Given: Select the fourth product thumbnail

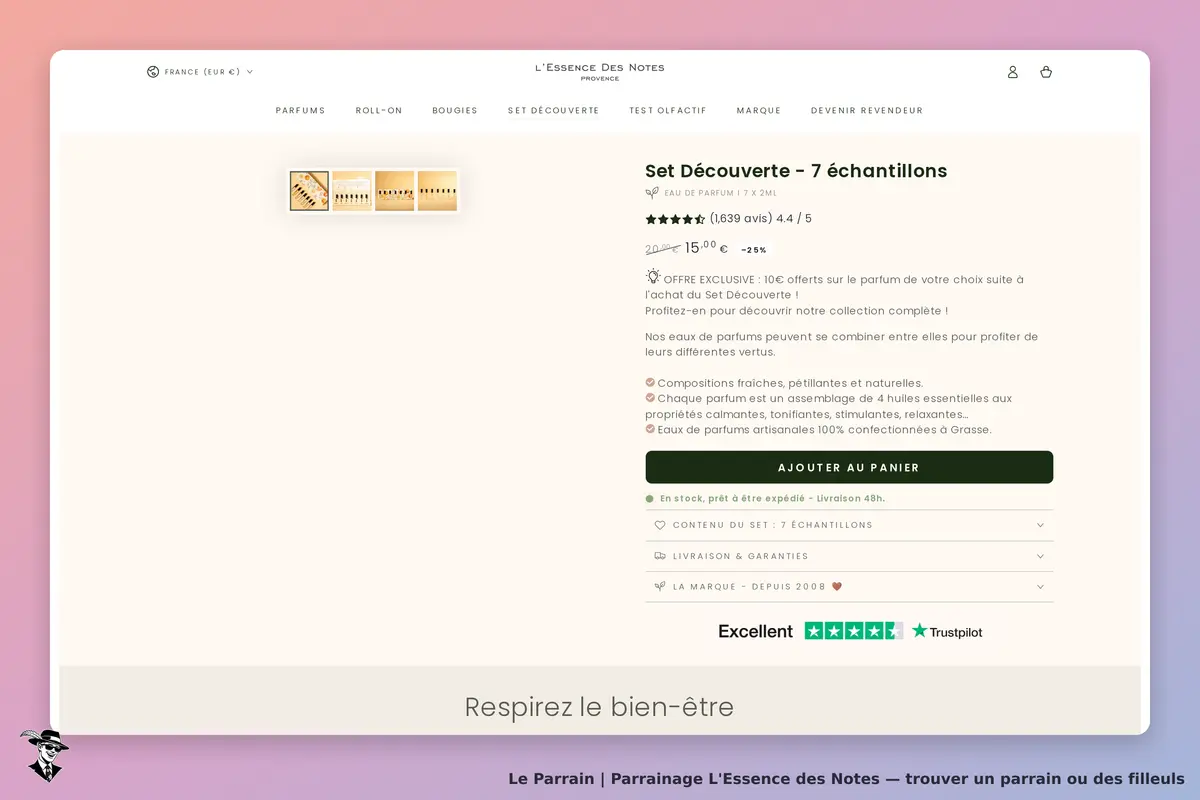Looking at the screenshot, I should [x=437, y=191].
